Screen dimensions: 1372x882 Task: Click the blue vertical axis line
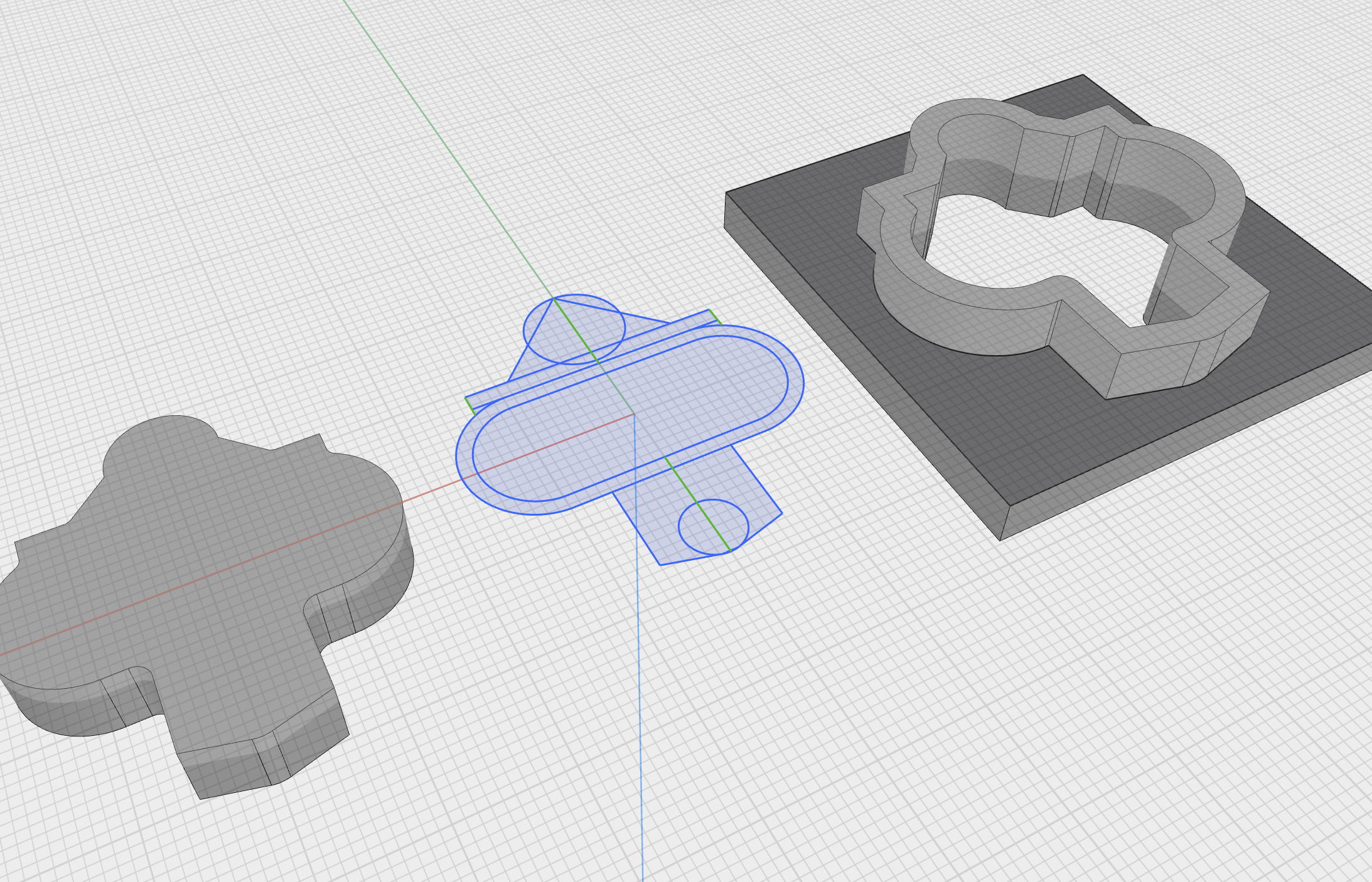638,646
